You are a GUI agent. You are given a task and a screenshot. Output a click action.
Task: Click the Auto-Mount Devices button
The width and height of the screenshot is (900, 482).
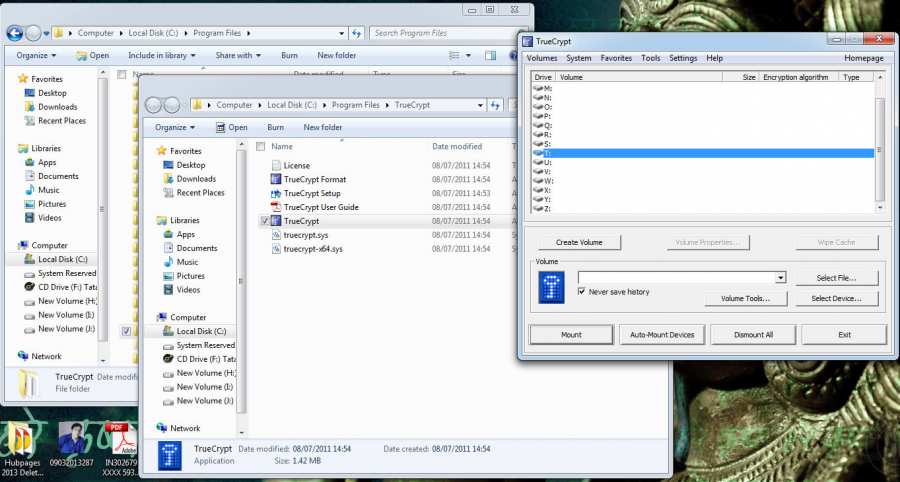pyautogui.click(x=662, y=335)
